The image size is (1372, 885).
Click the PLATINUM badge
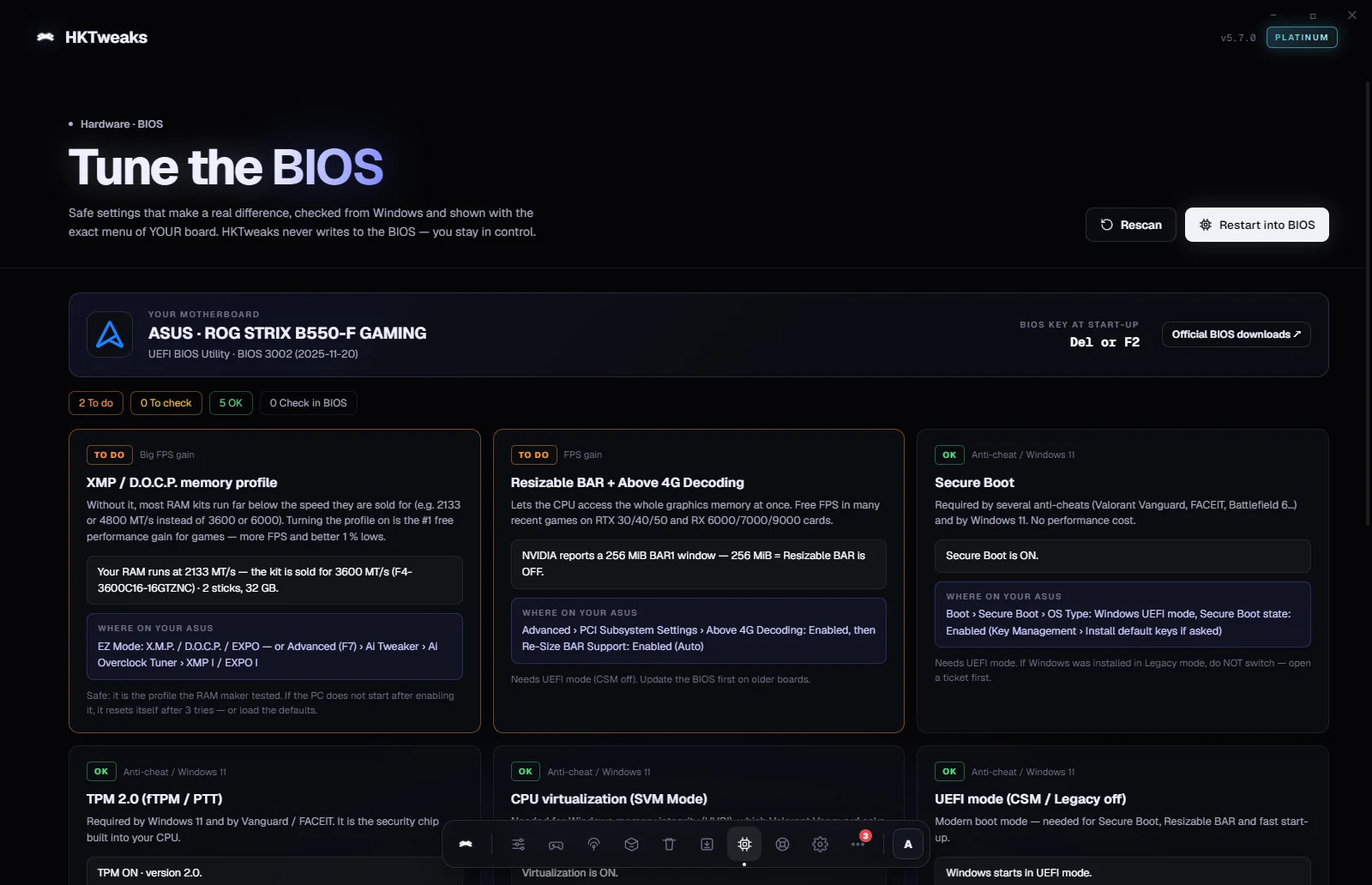coord(1302,38)
